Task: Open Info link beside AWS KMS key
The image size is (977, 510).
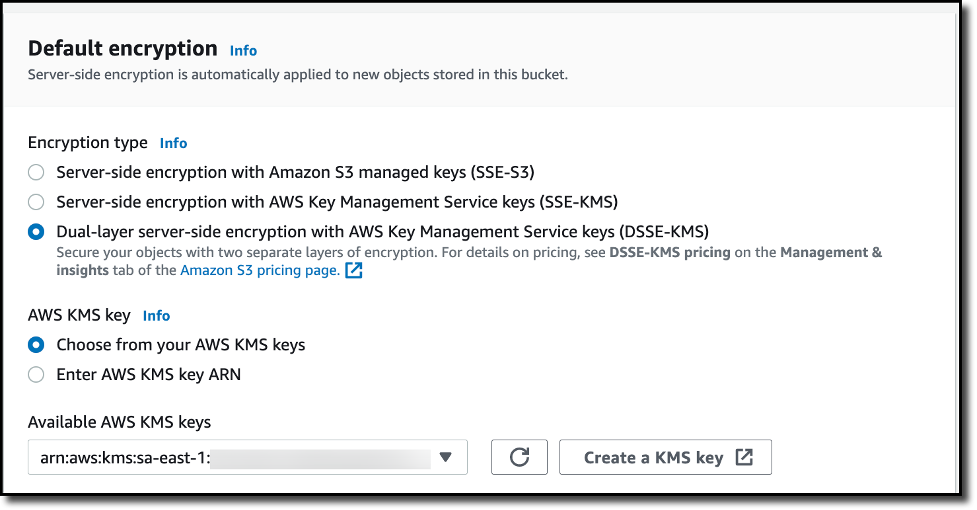Action: [156, 316]
